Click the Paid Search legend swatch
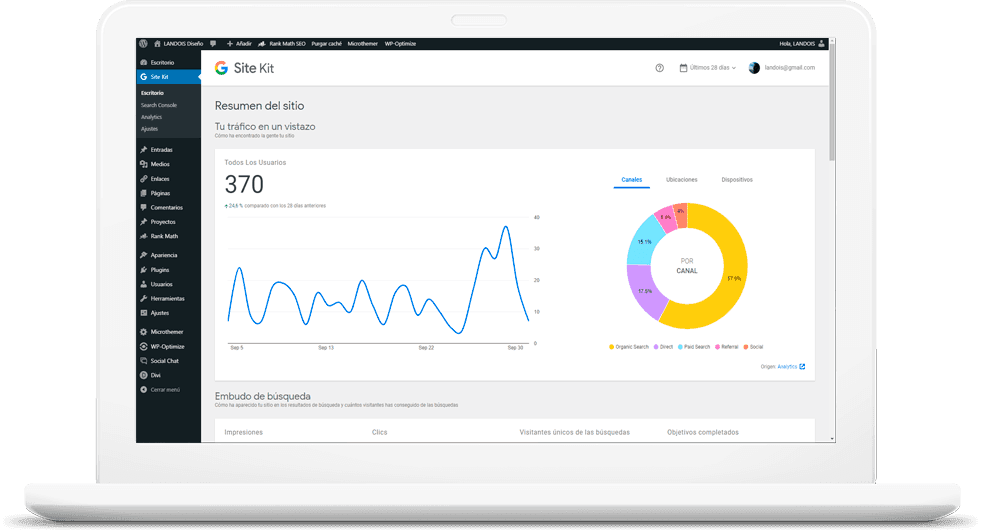This screenshot has height=532, width=981. [680, 347]
